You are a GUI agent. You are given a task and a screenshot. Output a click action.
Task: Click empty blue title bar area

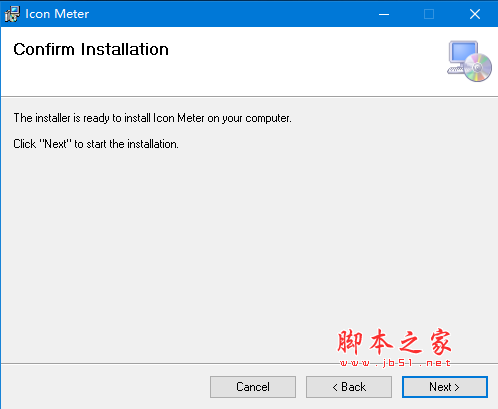tap(233, 14)
